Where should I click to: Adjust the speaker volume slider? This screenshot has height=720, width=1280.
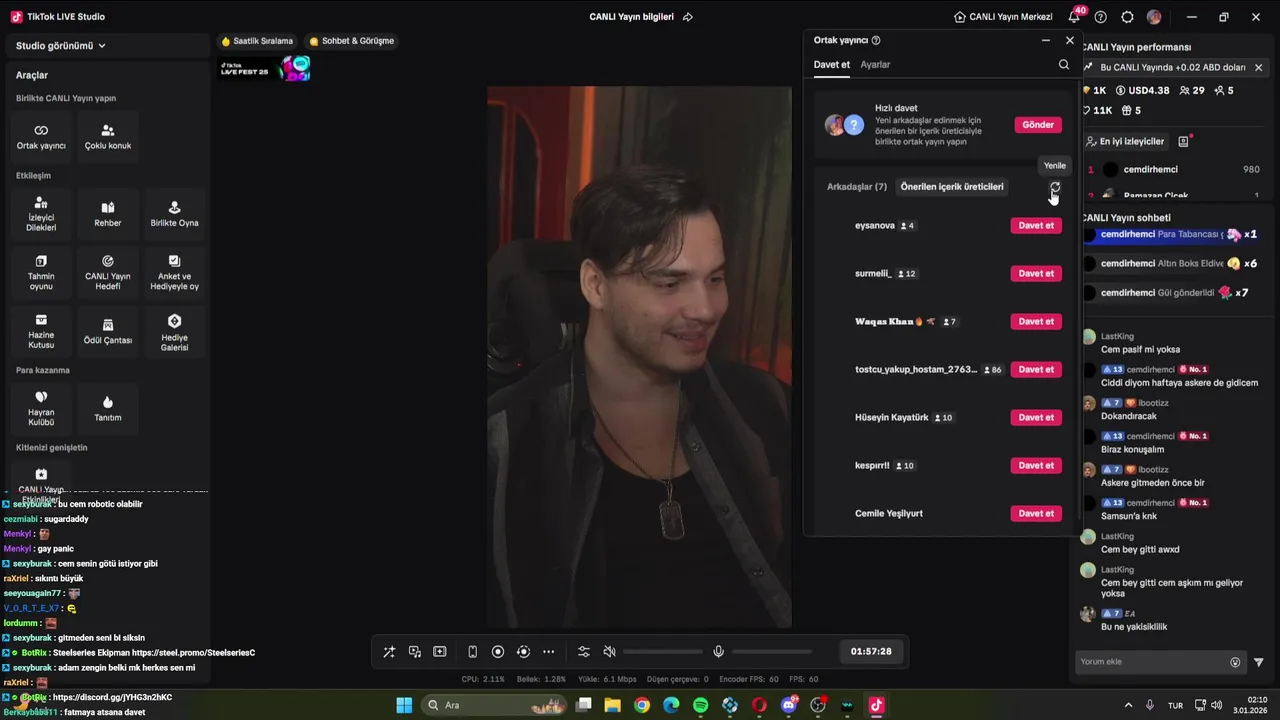662,652
